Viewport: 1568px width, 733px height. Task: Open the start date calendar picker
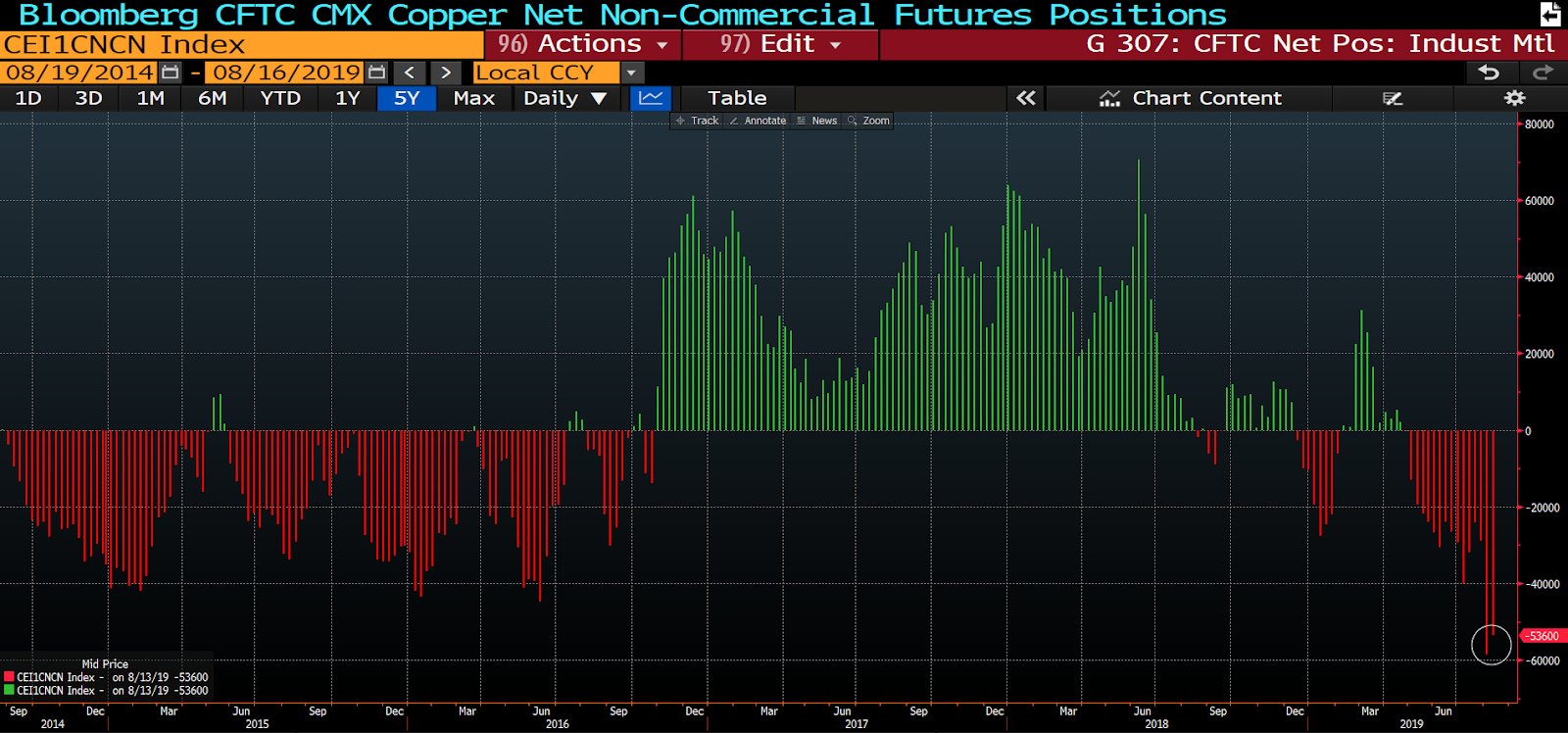171,73
